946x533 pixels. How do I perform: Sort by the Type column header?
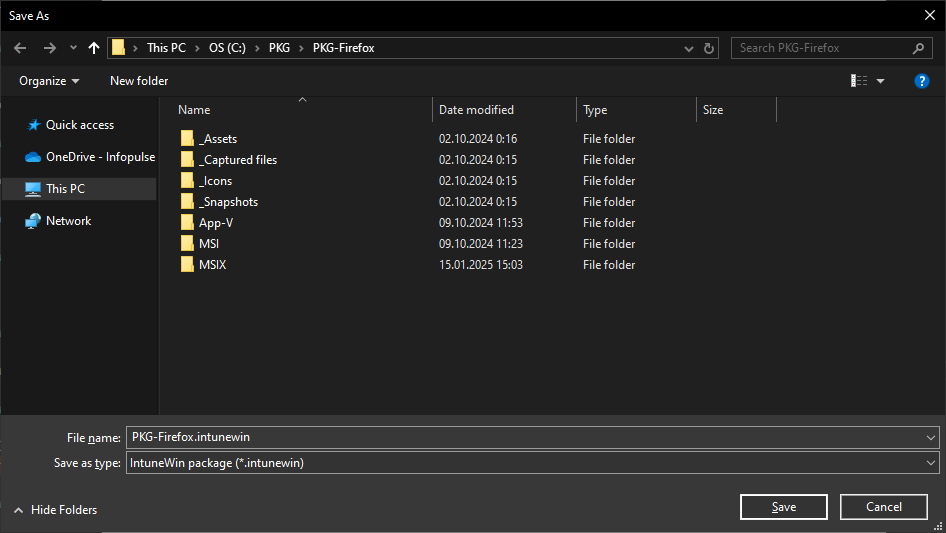pyautogui.click(x=595, y=110)
